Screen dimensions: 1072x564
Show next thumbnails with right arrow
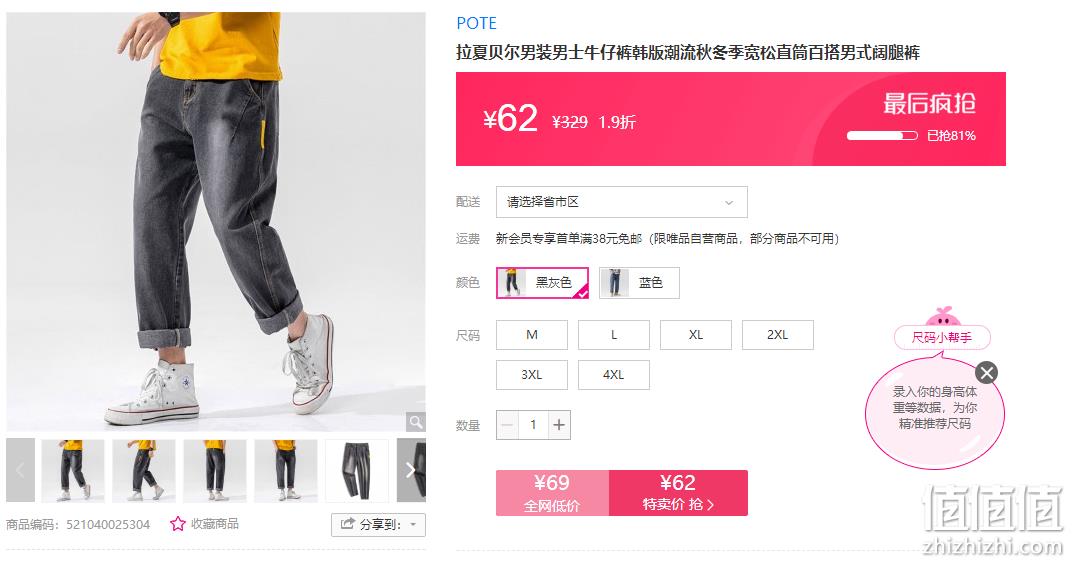tap(410, 470)
